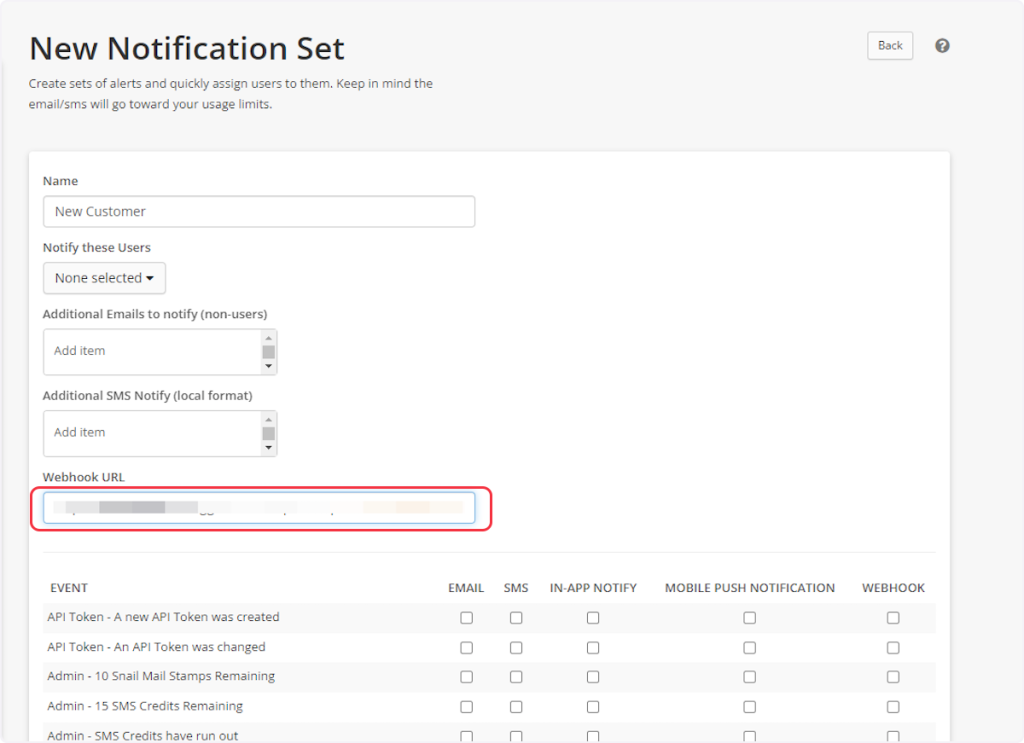Check Mobile Push for 15 SMS Credits Remaining
Image resolution: width=1024 pixels, height=743 pixels.
click(749, 707)
